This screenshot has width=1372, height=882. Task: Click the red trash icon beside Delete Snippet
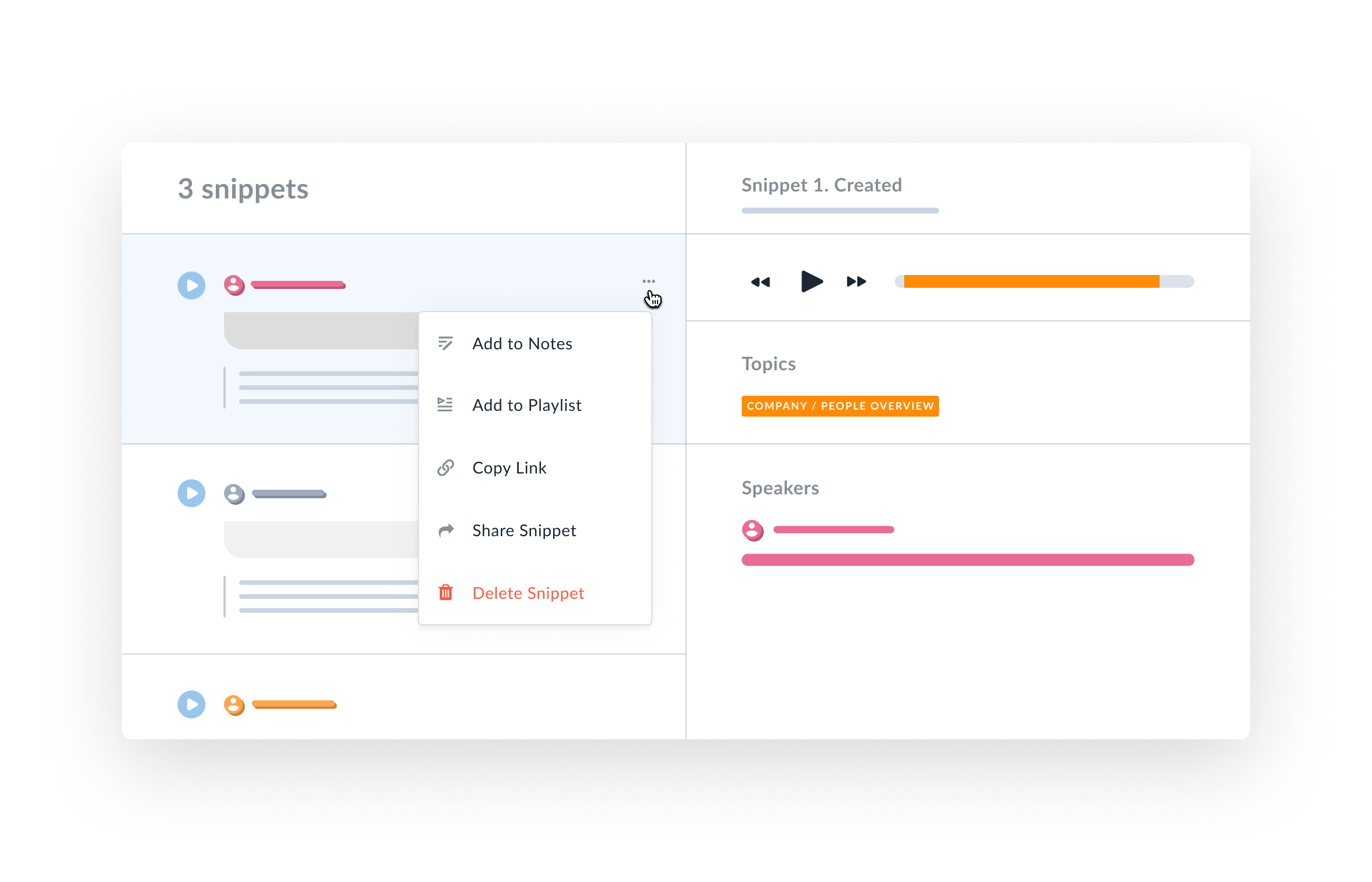point(446,592)
